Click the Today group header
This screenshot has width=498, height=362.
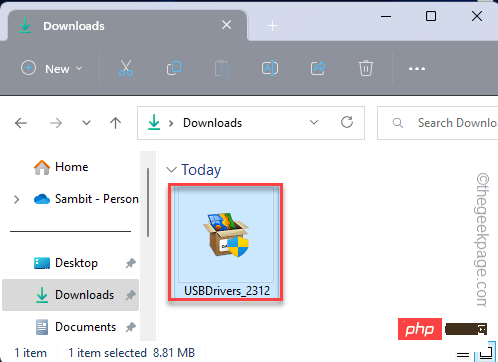tap(201, 170)
